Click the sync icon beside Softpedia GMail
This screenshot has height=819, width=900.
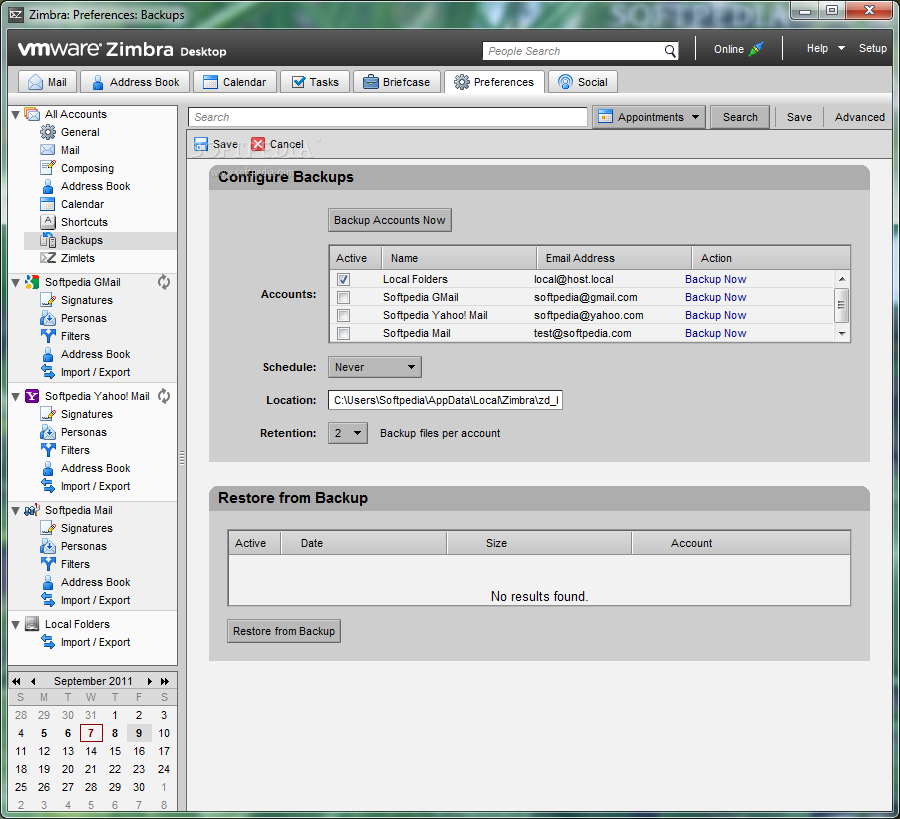point(164,282)
